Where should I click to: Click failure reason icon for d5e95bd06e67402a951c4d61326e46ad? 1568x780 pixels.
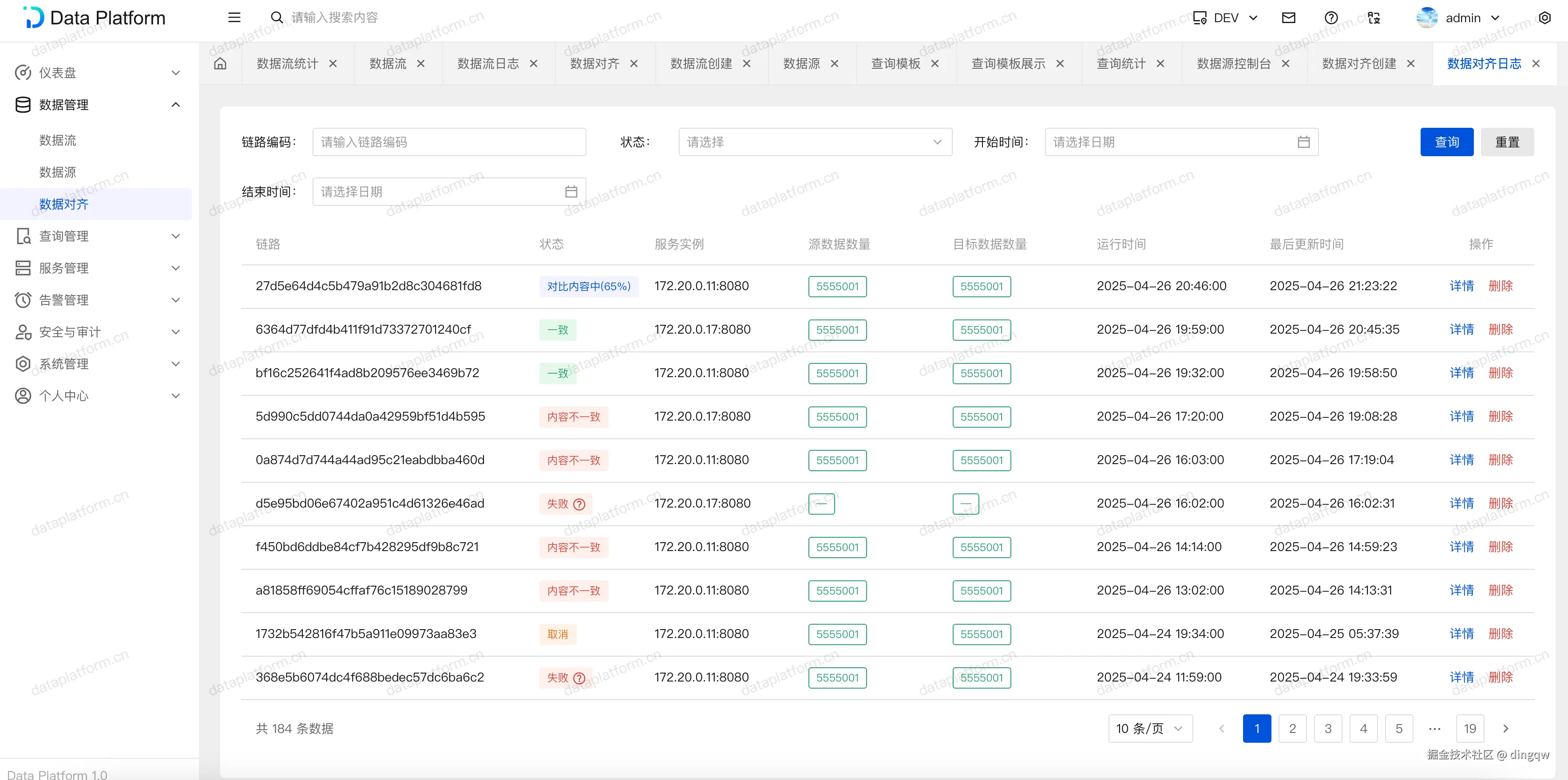(579, 504)
